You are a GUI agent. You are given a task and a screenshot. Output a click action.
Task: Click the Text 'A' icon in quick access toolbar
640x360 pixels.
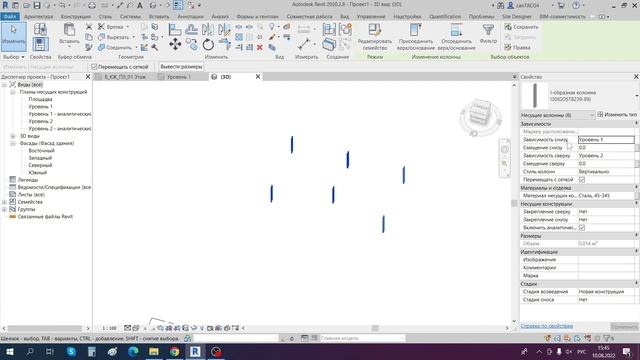click(140, 5)
